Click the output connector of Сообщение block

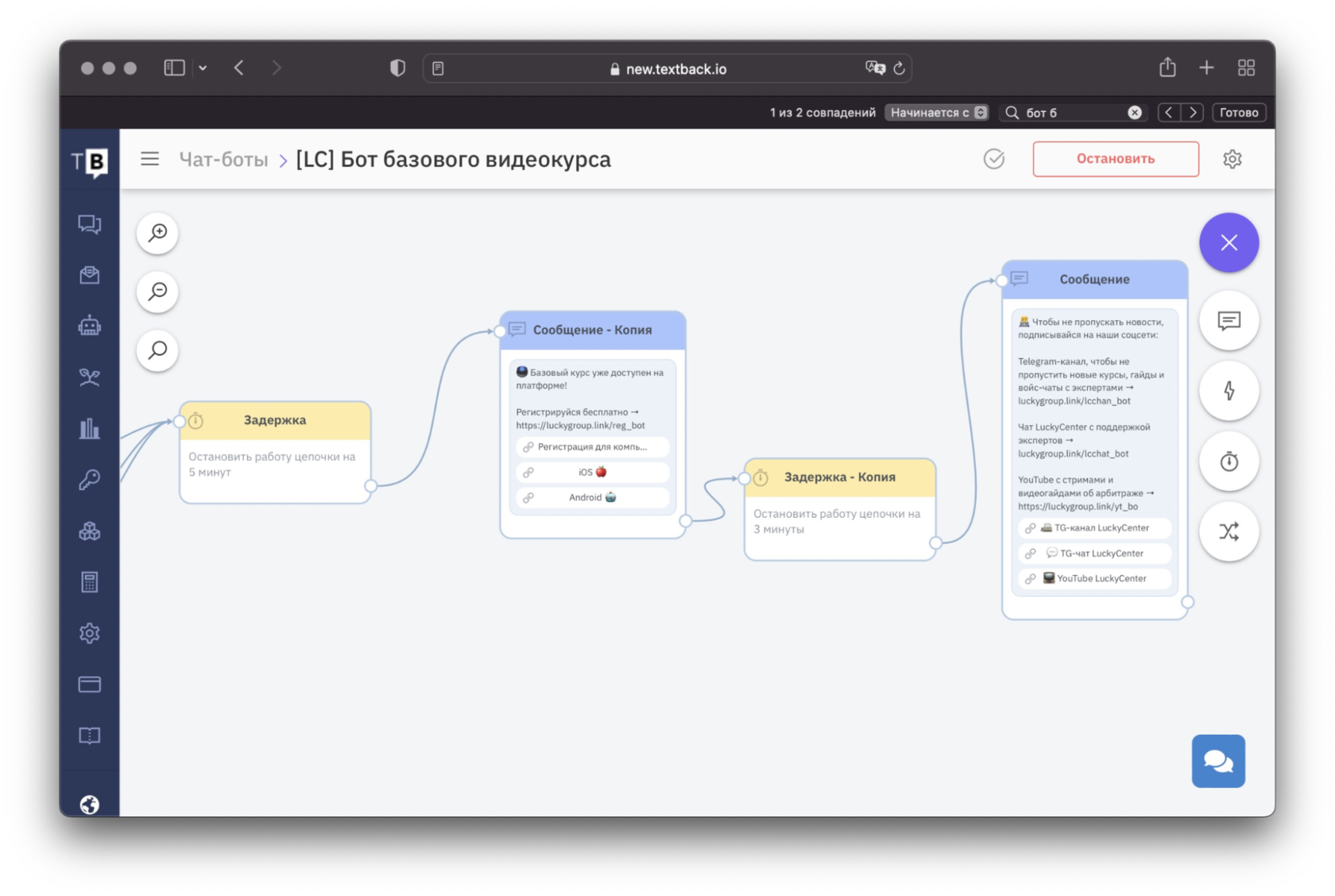[1187, 602]
